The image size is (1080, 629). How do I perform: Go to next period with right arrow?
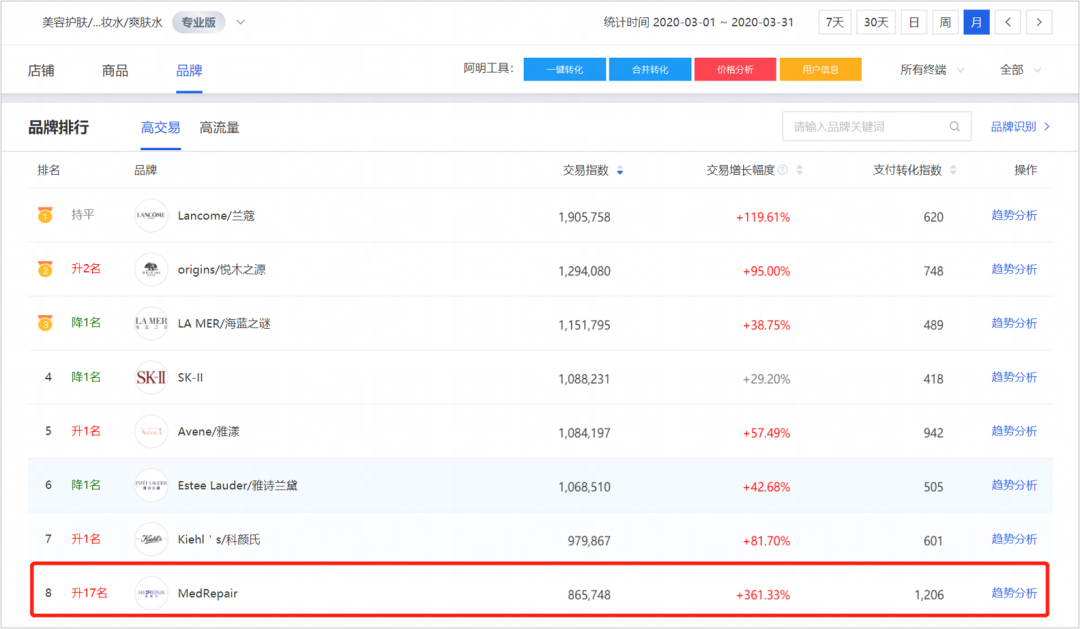1040,22
